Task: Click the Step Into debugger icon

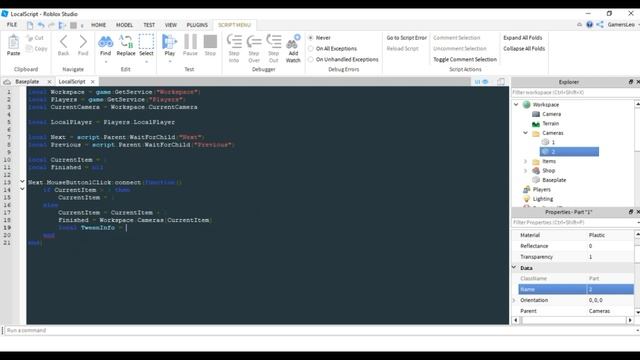Action: click(234, 42)
